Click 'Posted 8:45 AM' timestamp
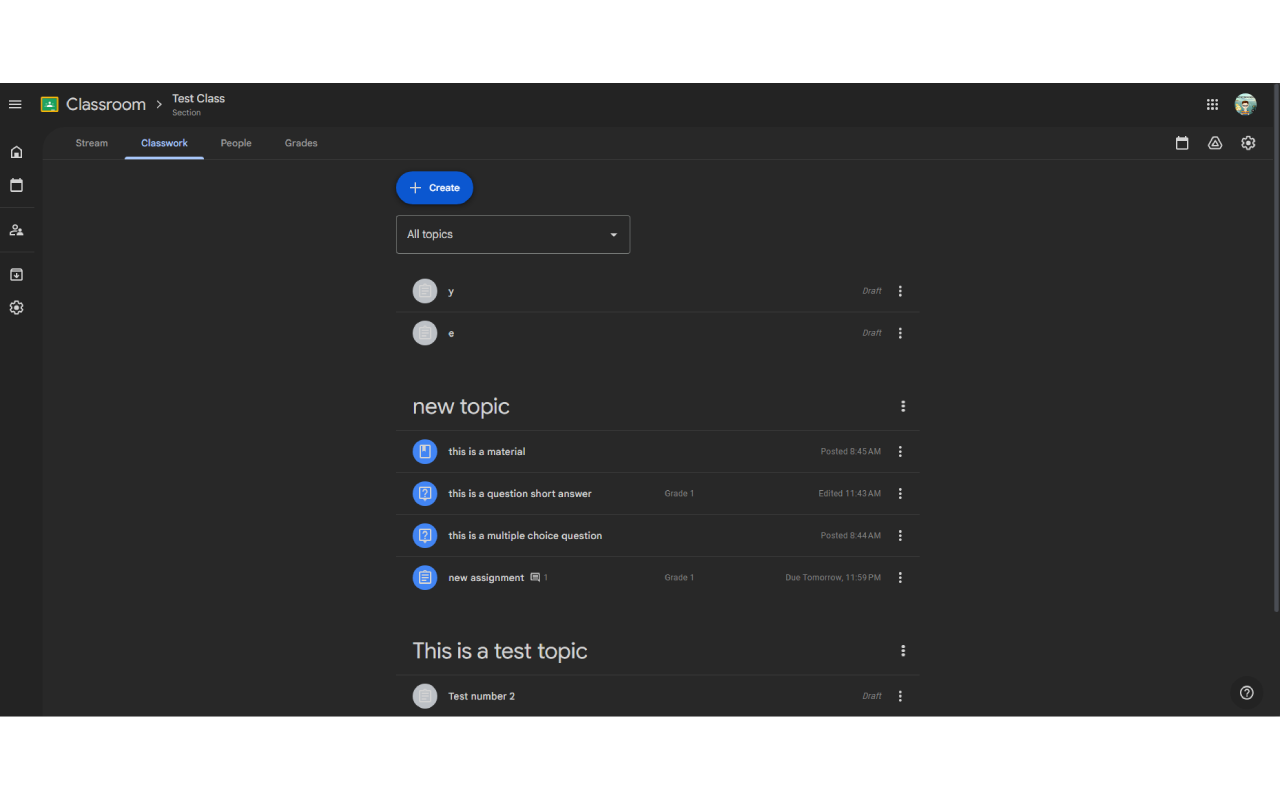The image size is (1280, 800). (851, 452)
